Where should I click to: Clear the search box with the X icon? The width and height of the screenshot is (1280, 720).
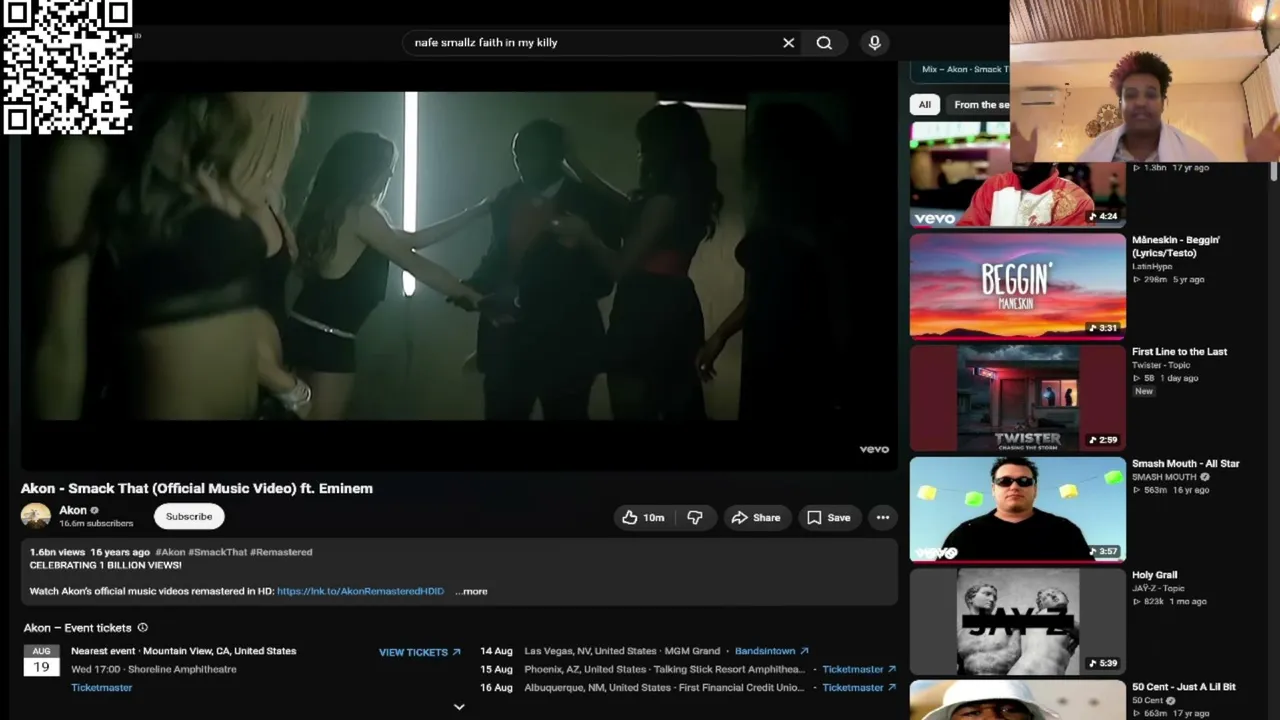(788, 43)
